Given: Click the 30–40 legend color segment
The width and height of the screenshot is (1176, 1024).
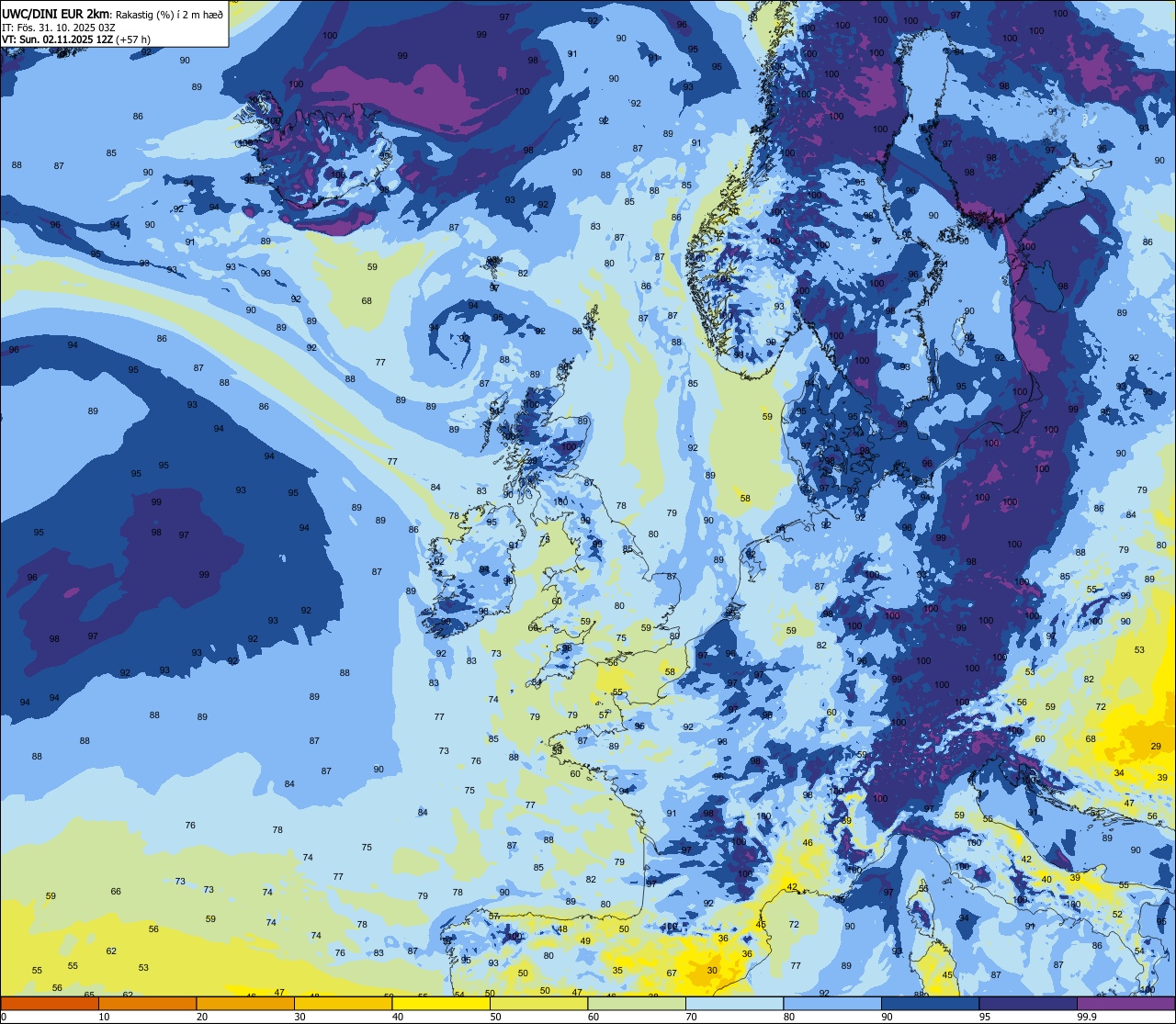Looking at the screenshot, I should click(344, 1004).
